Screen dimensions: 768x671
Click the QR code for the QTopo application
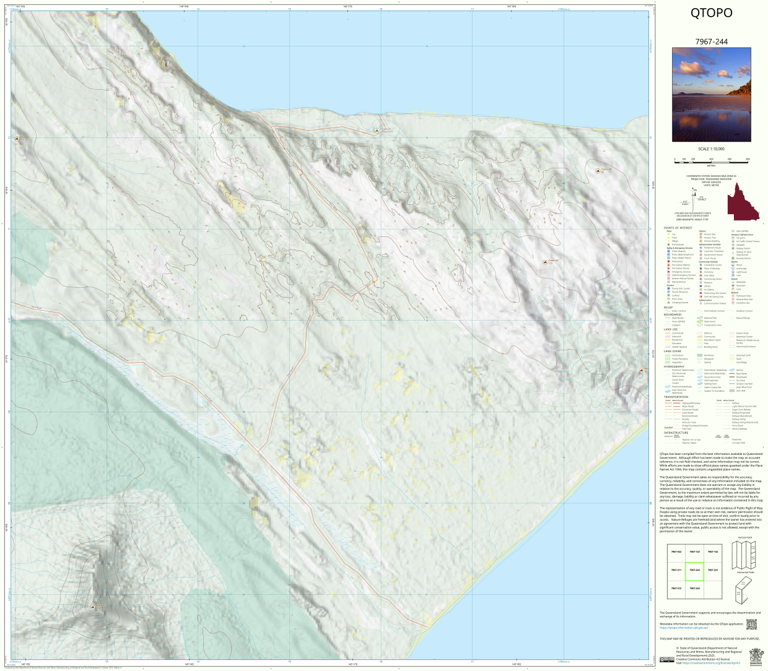coord(751,624)
